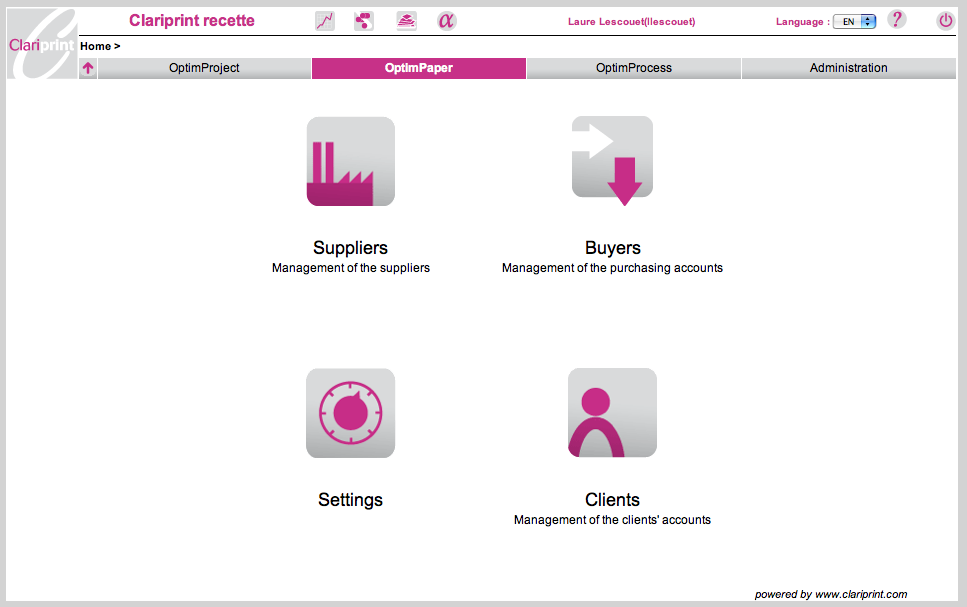Open the Administration tab

tap(848, 68)
